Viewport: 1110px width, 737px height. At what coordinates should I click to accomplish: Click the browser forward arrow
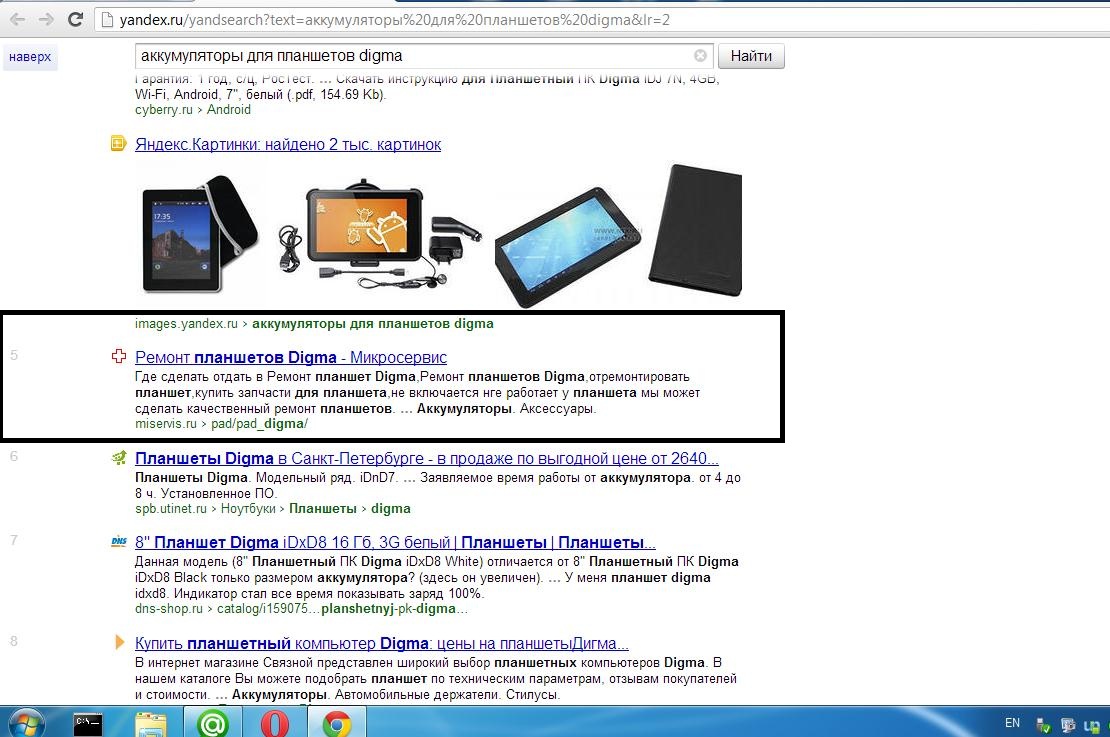pos(47,20)
